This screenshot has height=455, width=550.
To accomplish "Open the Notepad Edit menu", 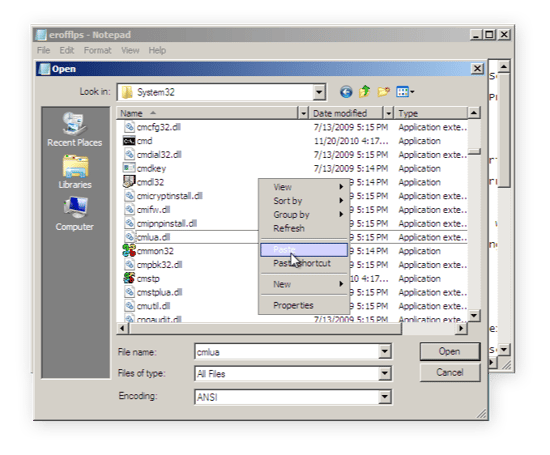I will [67, 50].
